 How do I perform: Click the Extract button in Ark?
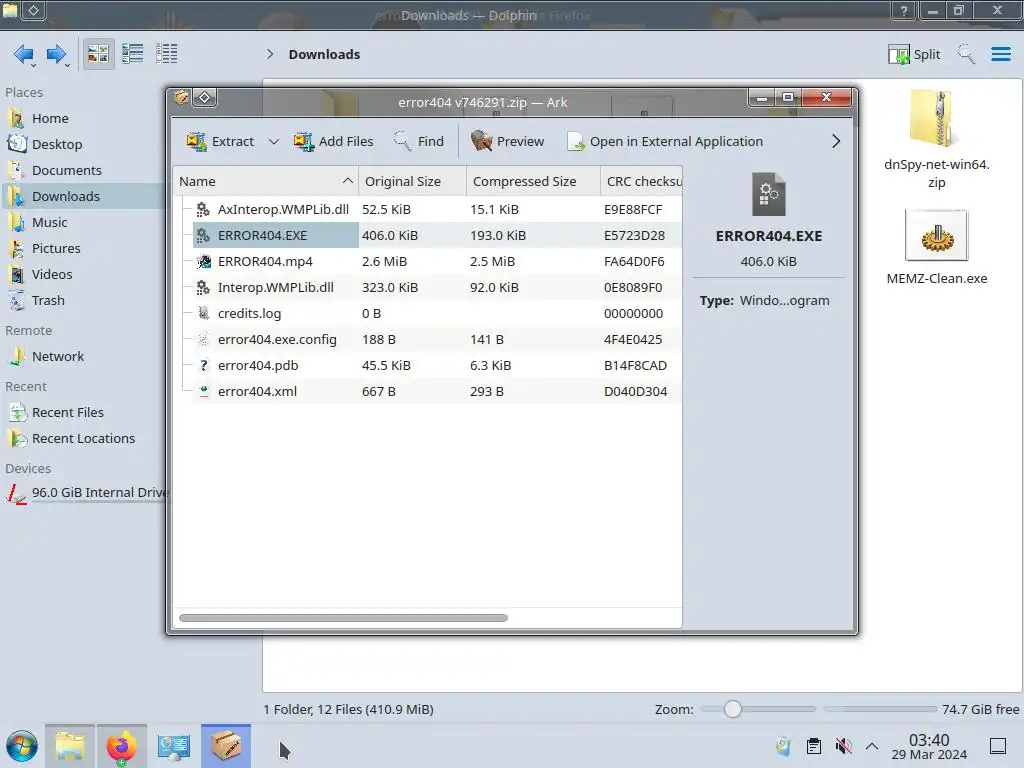(x=220, y=141)
